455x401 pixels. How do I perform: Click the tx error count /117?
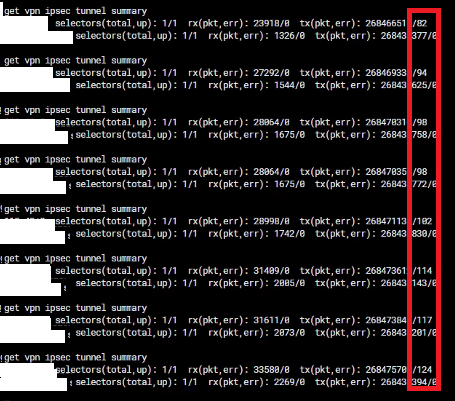[422, 320]
